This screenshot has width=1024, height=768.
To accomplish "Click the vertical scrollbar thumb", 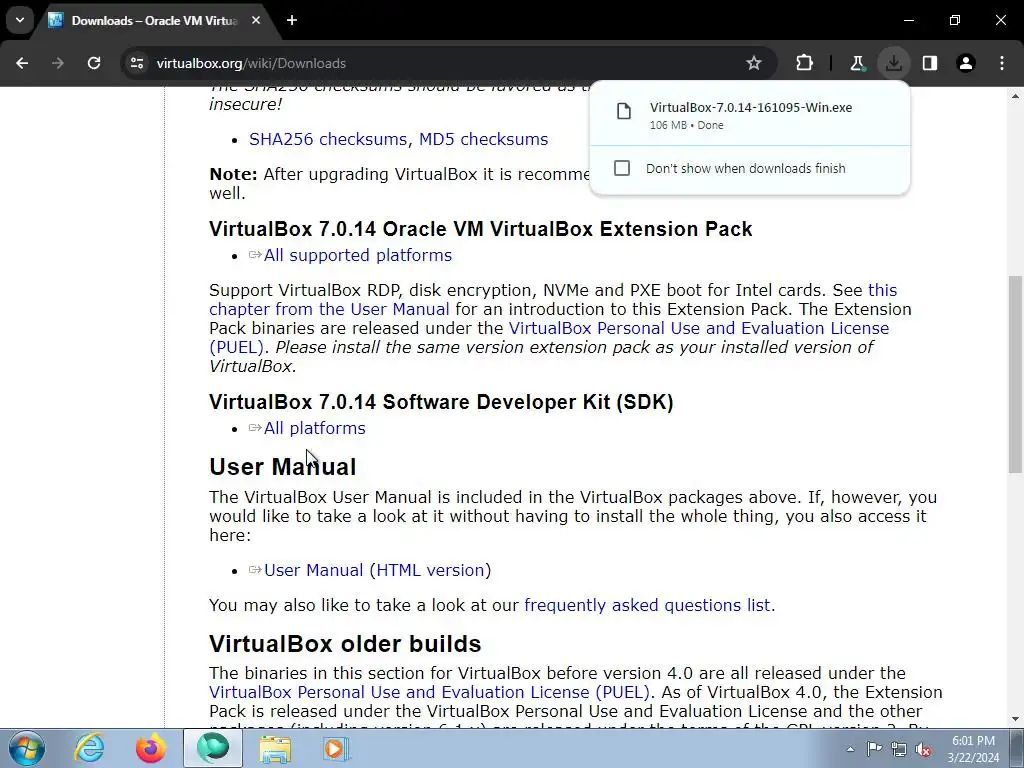I will pyautogui.click(x=1015, y=374).
